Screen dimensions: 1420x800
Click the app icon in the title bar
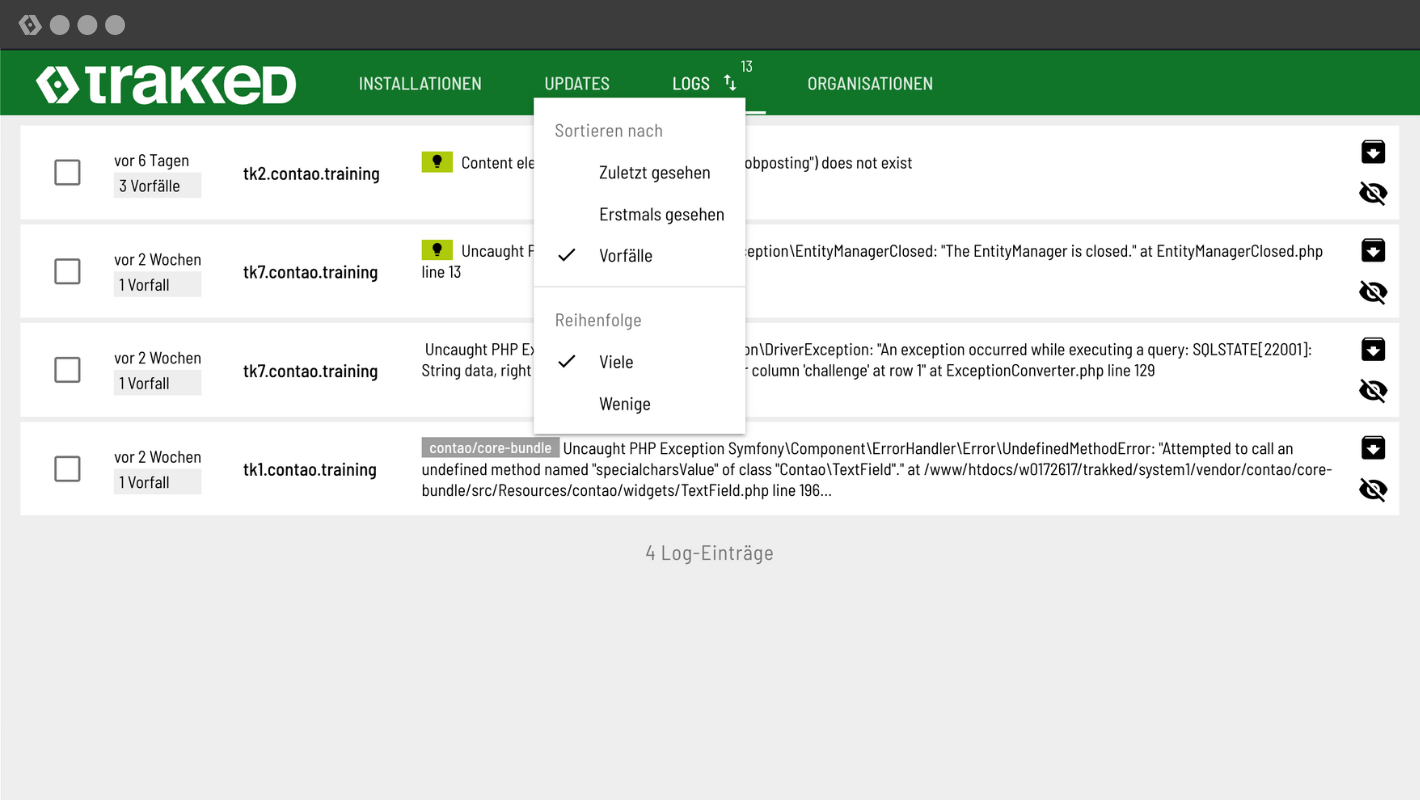(x=30, y=25)
